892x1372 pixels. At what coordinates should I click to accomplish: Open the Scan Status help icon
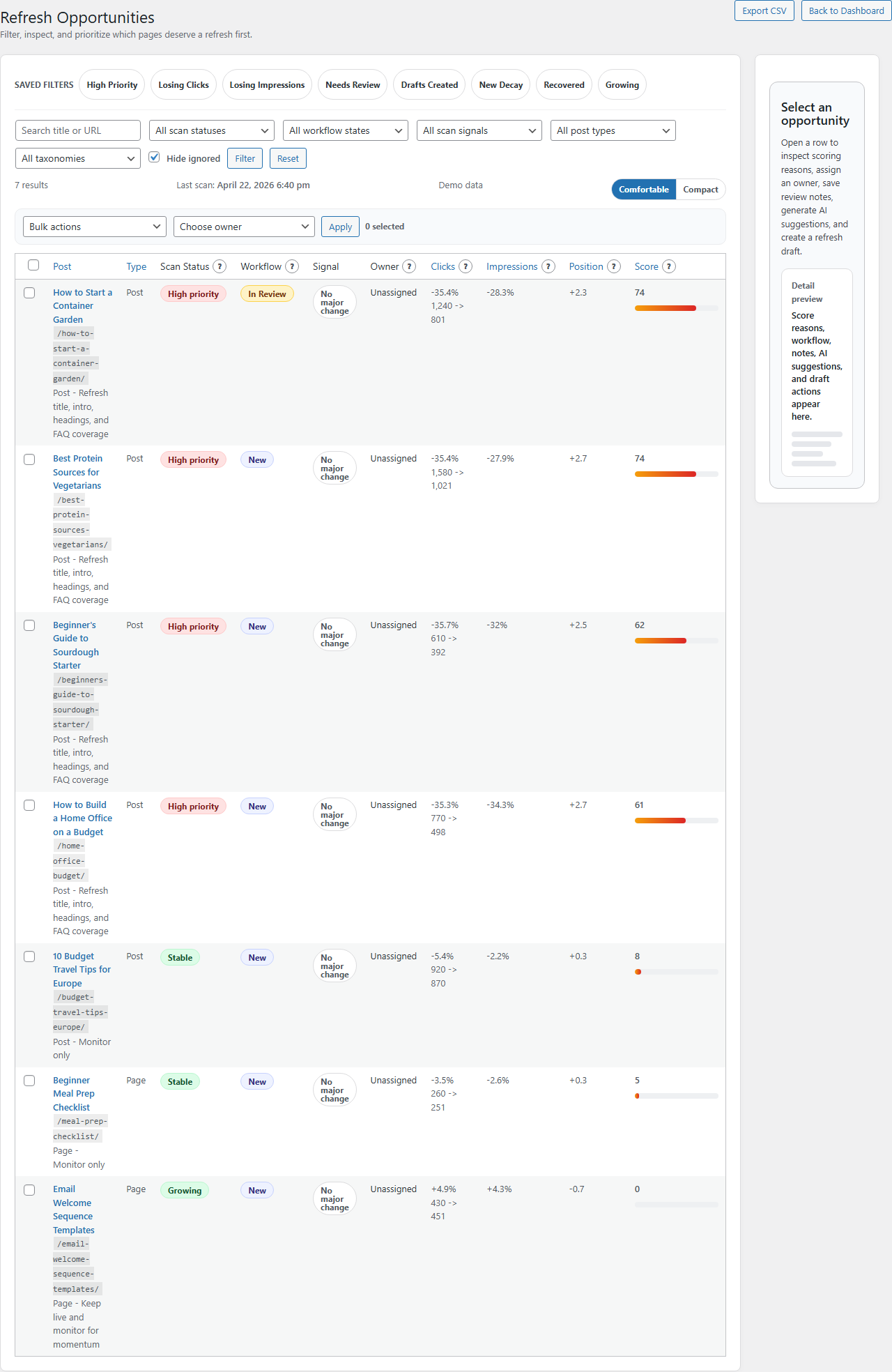point(220,266)
